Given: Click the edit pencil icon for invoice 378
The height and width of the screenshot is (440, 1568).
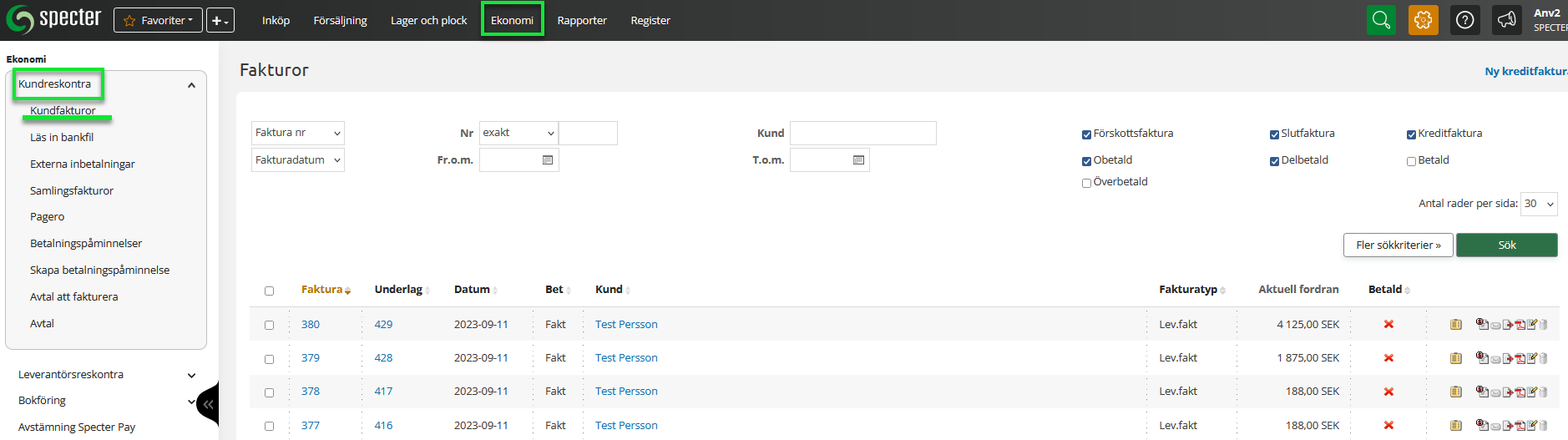Looking at the screenshot, I should (x=1532, y=392).
